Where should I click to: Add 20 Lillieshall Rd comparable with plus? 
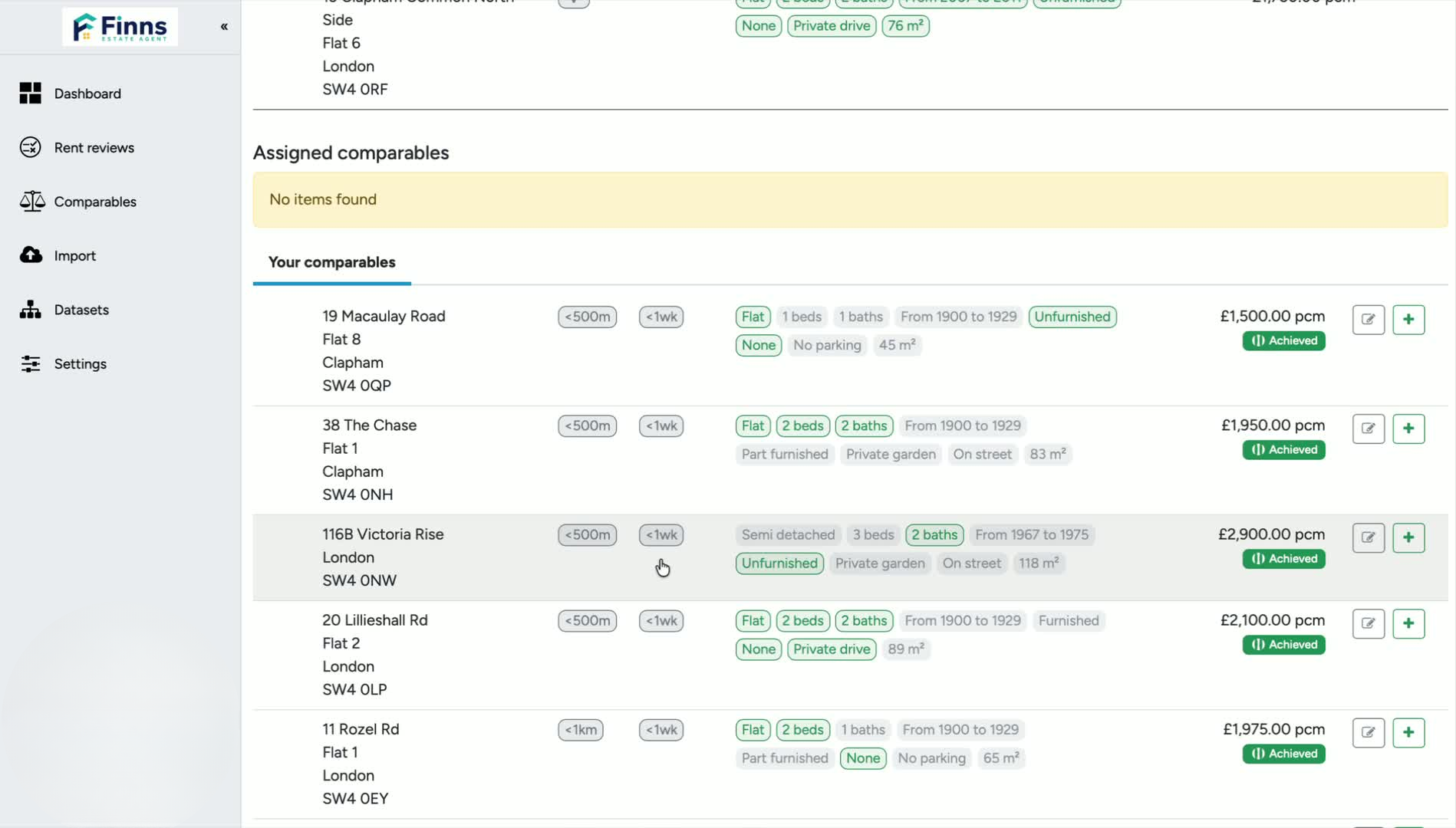[x=1408, y=623]
